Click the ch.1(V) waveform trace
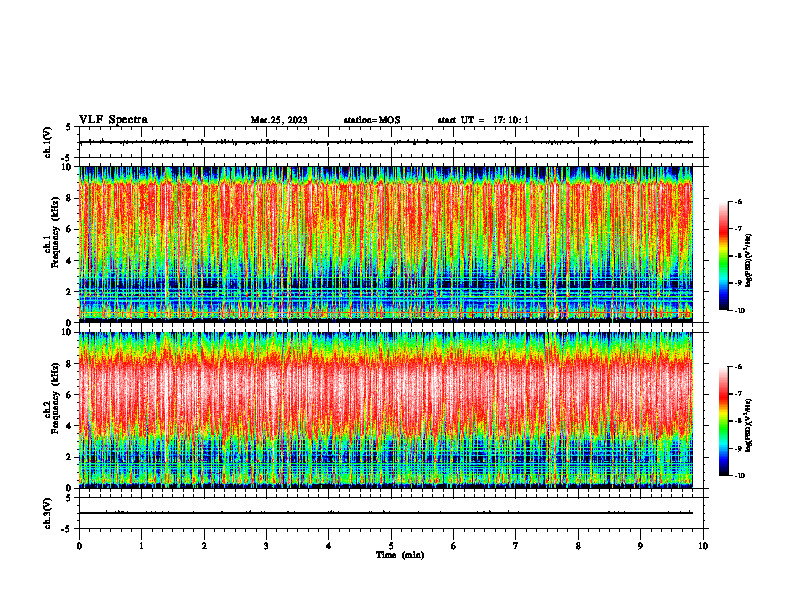 click(x=386, y=142)
